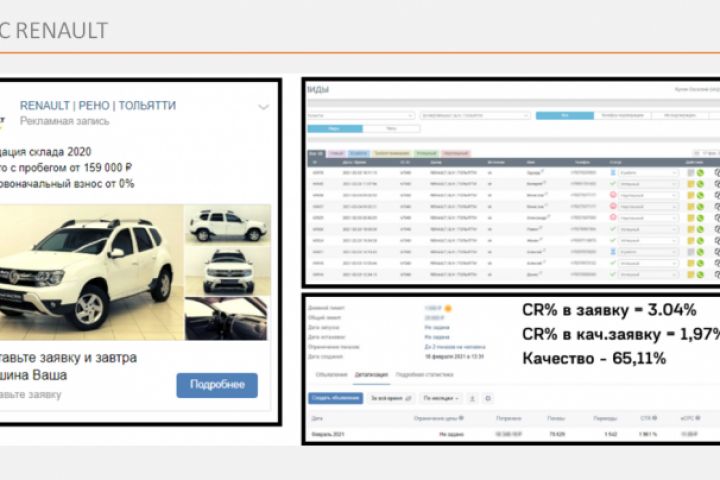Click the red sad-face icon in Александр's row
Image resolution: width=720 pixels, height=480 pixels.
[x=613, y=218]
